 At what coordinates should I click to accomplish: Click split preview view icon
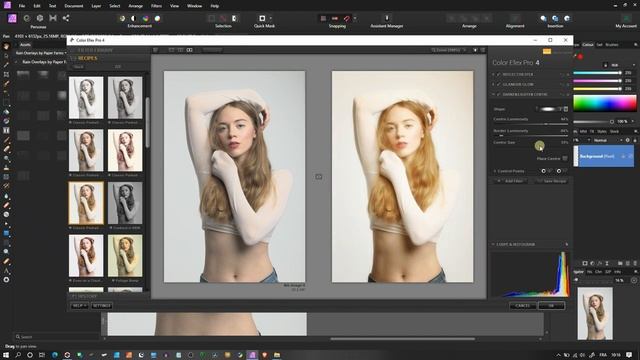180,50
